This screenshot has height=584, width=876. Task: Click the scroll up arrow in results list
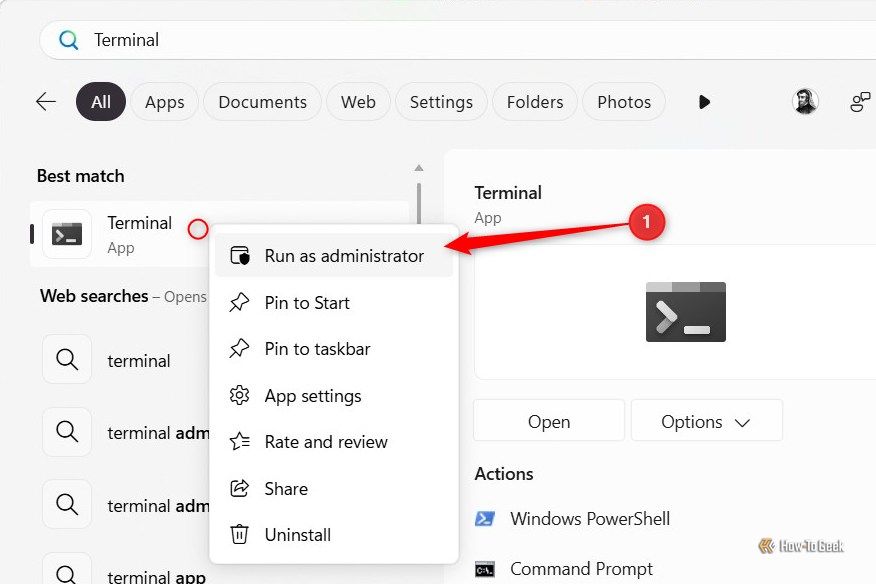pos(418,168)
